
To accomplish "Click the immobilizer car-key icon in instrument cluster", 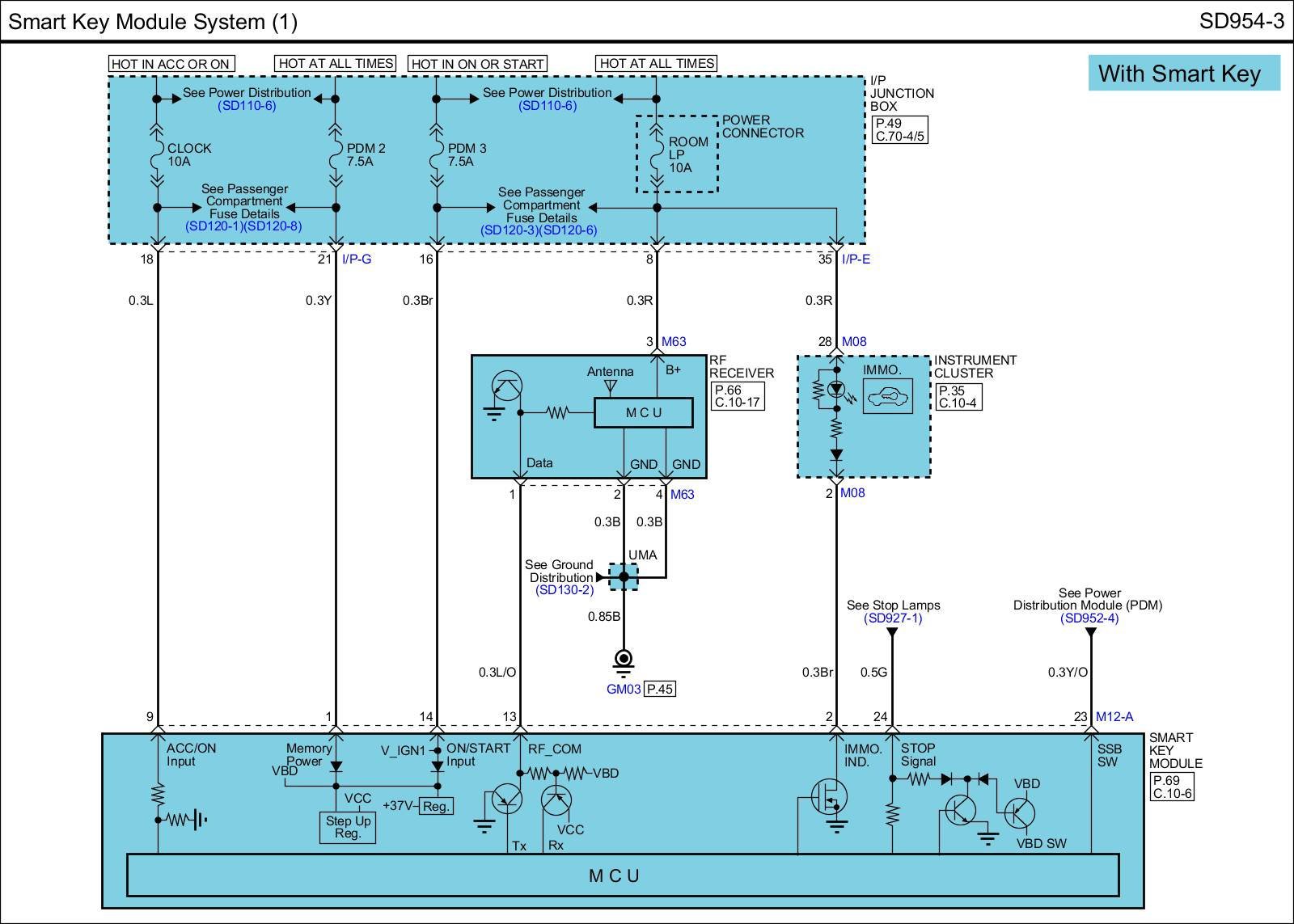I will [x=887, y=396].
